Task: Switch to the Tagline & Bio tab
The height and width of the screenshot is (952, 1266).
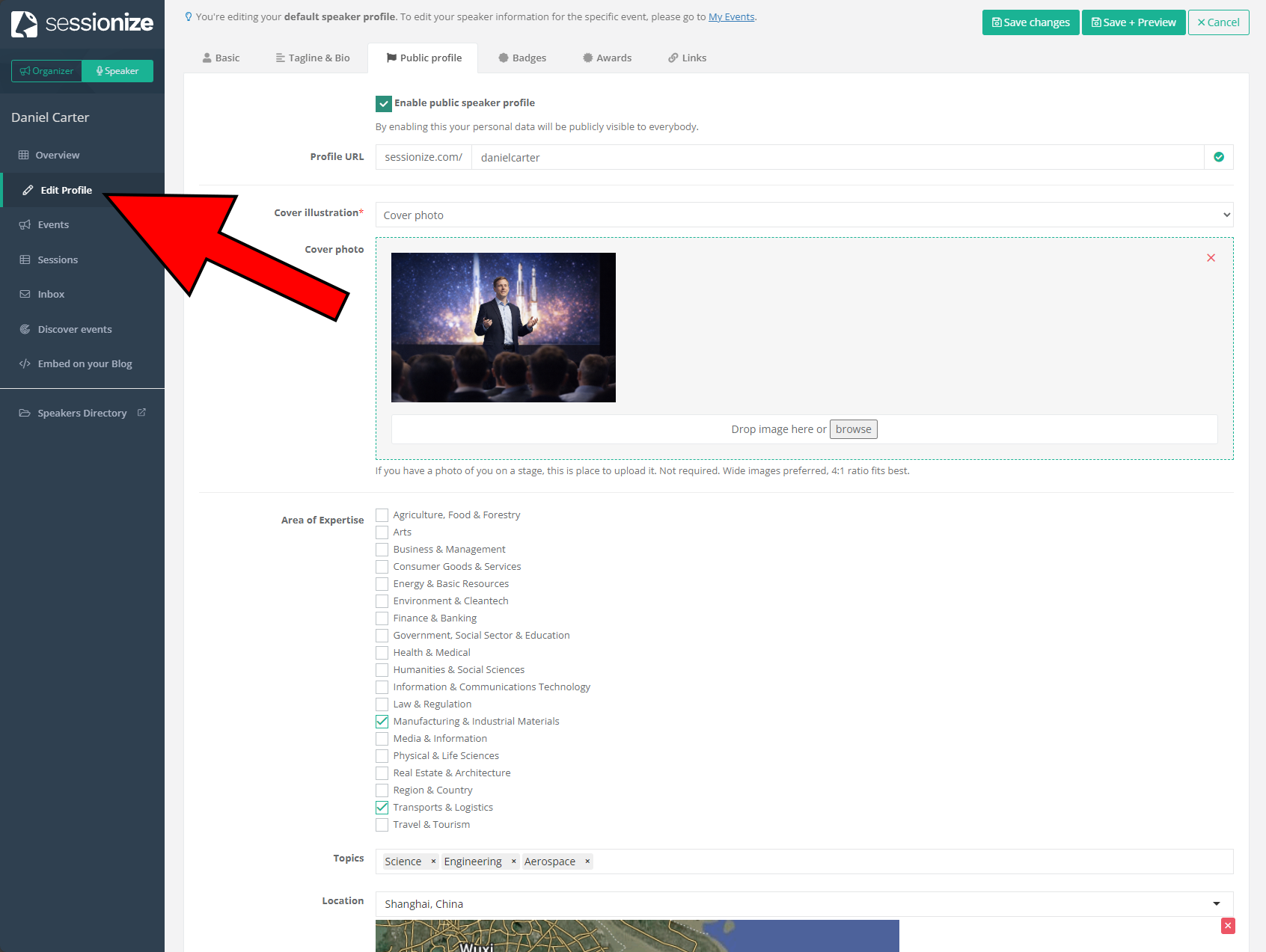Action: click(312, 58)
